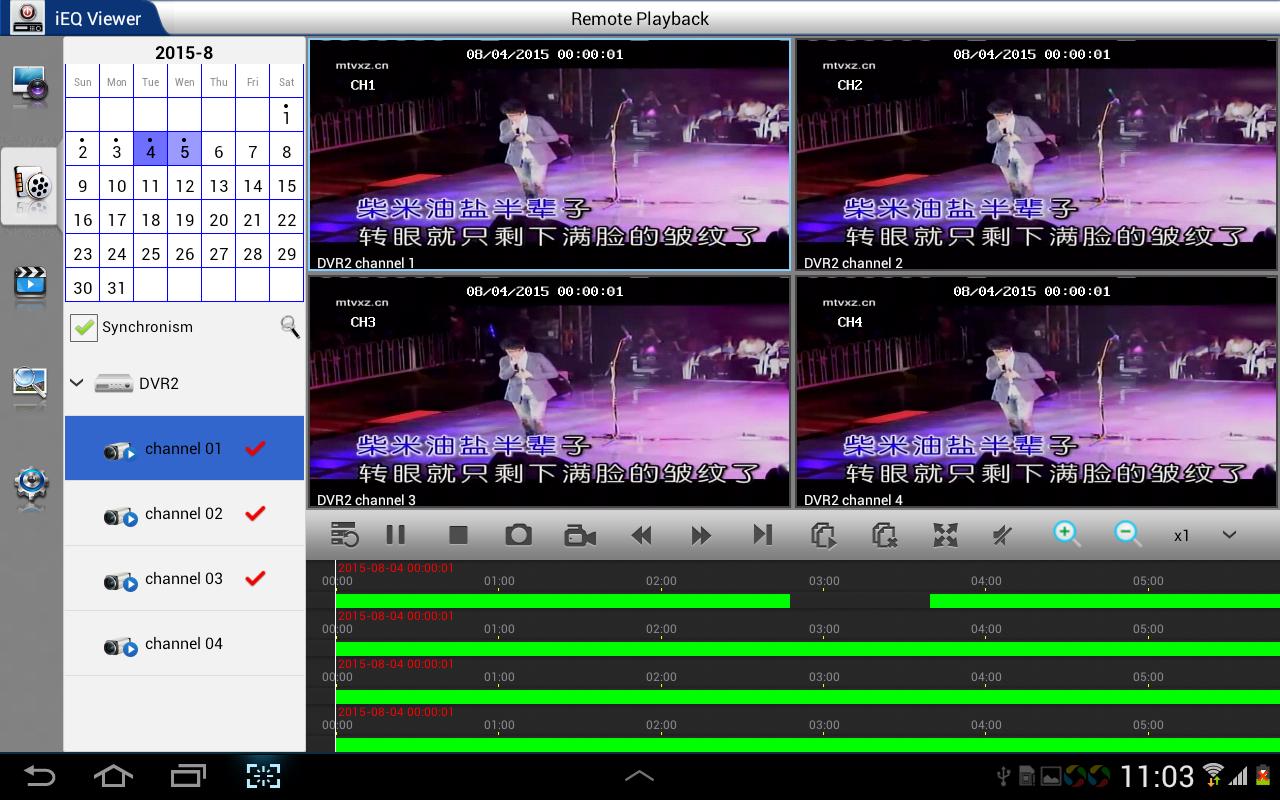Seek the third channel timeline's green bar

click(807, 697)
